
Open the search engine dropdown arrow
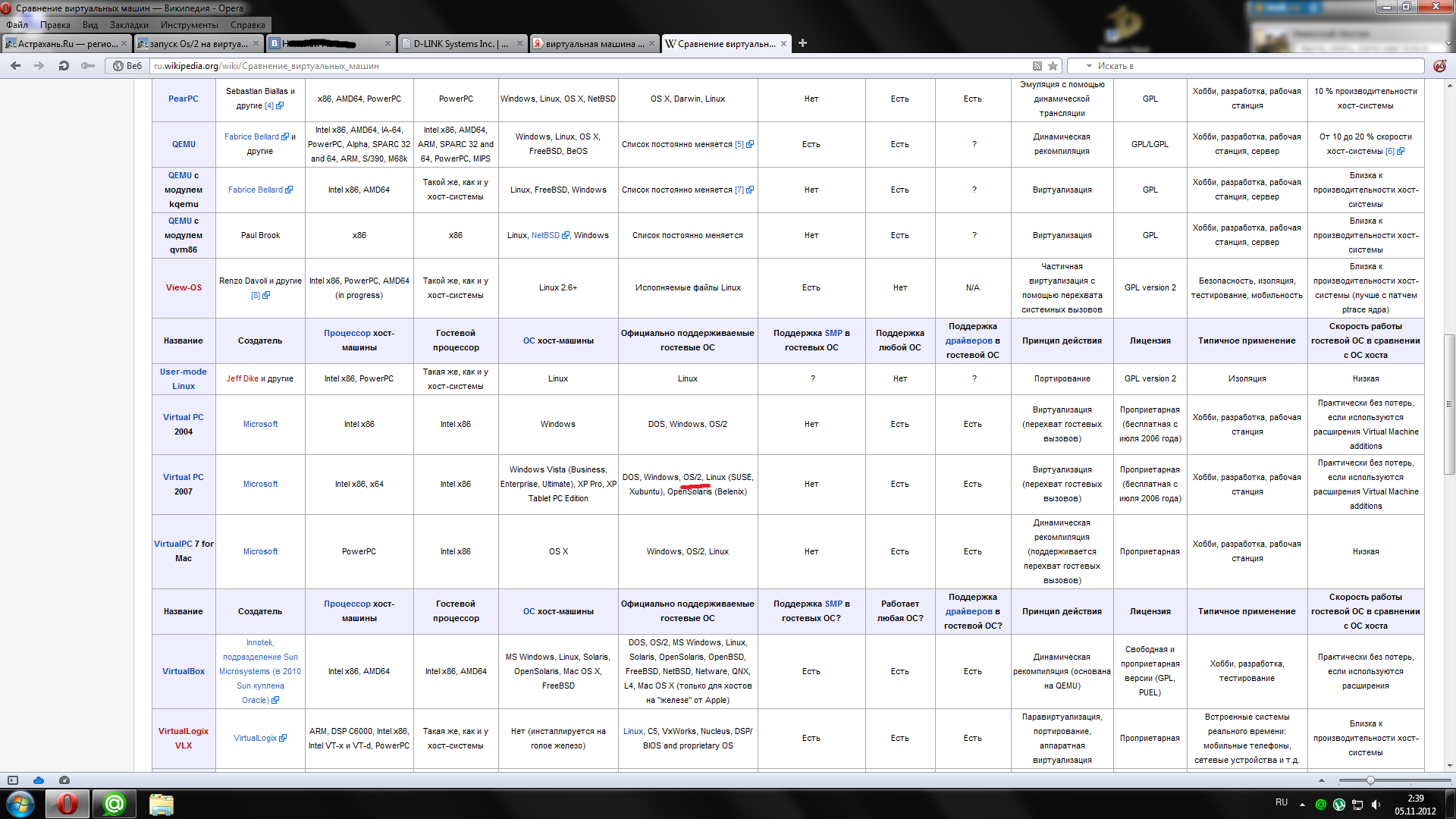tap(1089, 66)
